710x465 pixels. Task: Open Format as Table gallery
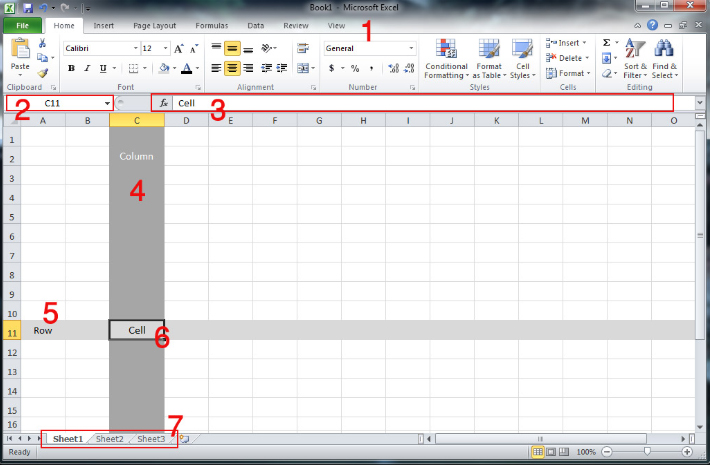[489, 59]
